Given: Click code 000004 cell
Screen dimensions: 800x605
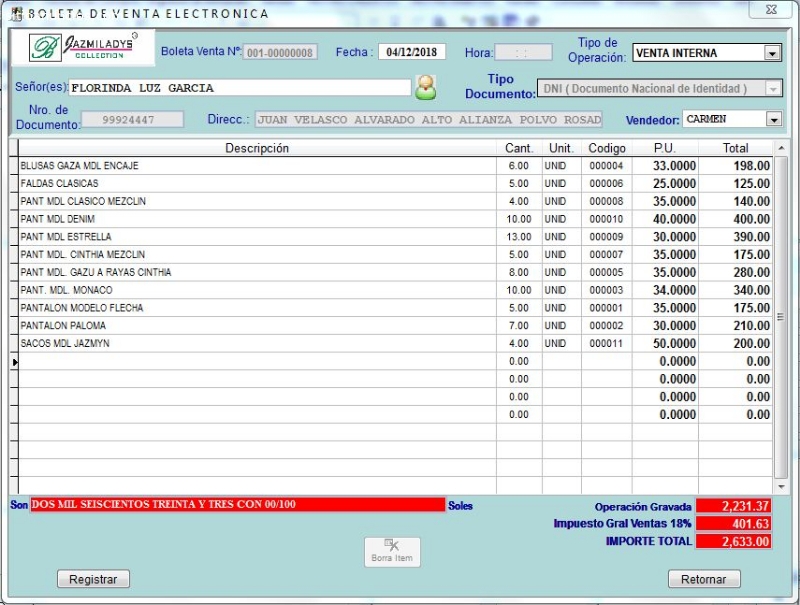Looking at the screenshot, I should (x=607, y=166).
